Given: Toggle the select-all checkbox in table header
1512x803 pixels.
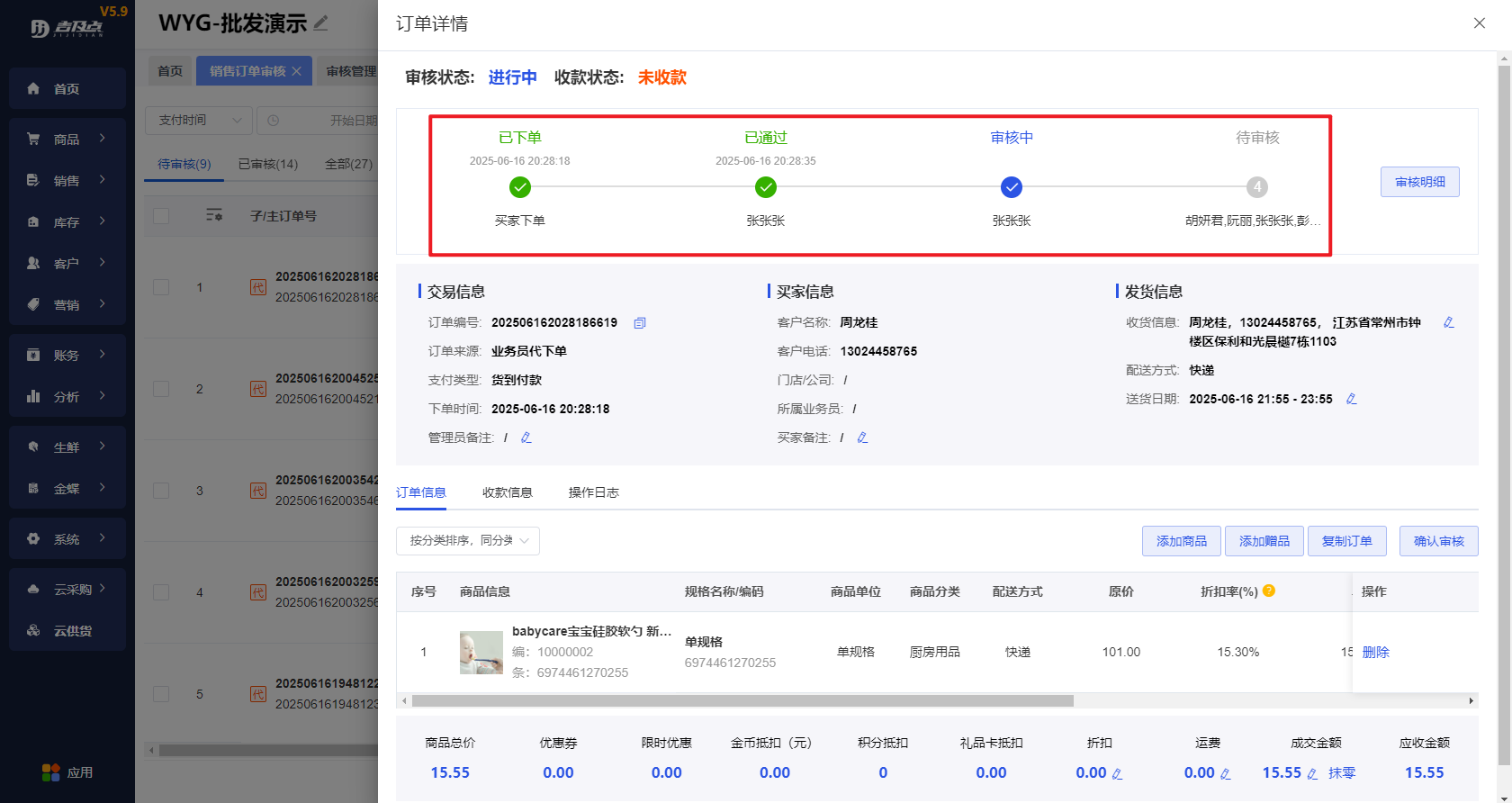Looking at the screenshot, I should [161, 216].
